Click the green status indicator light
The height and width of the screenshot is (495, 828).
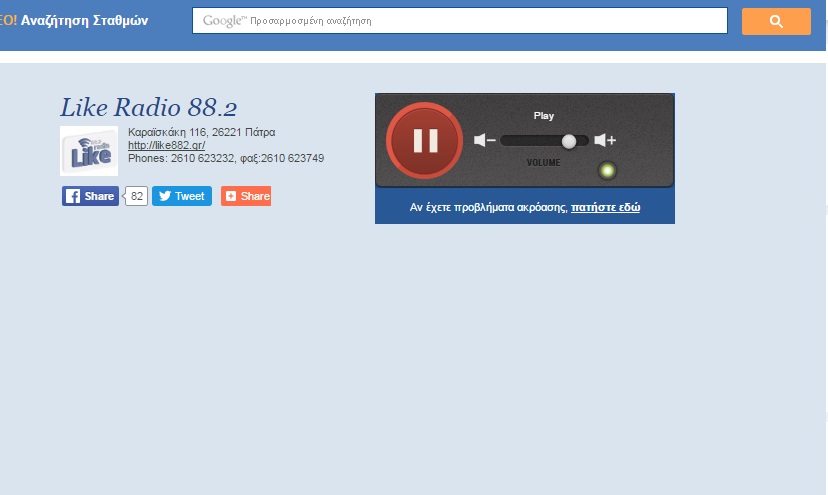(607, 171)
